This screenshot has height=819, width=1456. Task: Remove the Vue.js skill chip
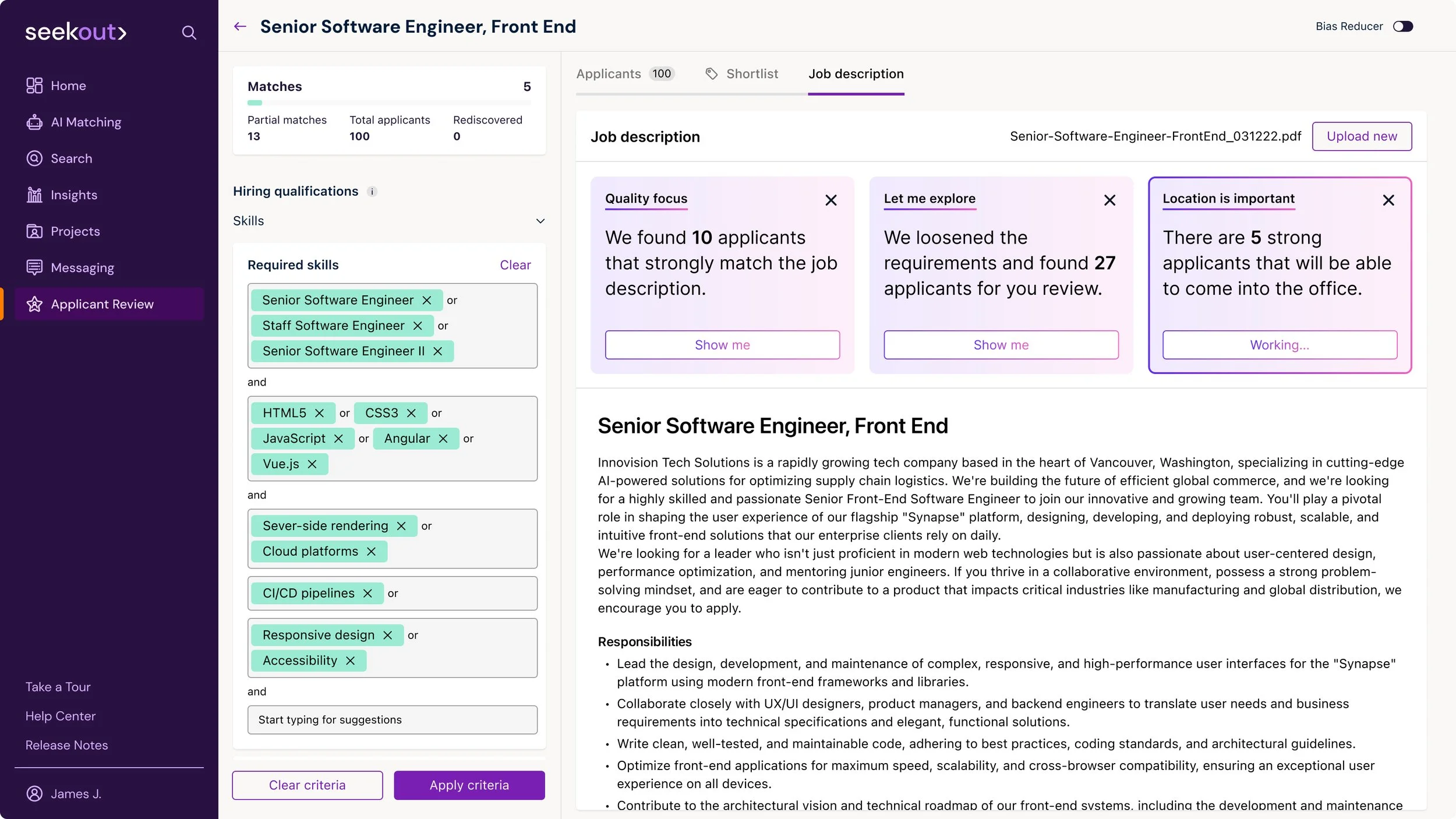(x=312, y=464)
